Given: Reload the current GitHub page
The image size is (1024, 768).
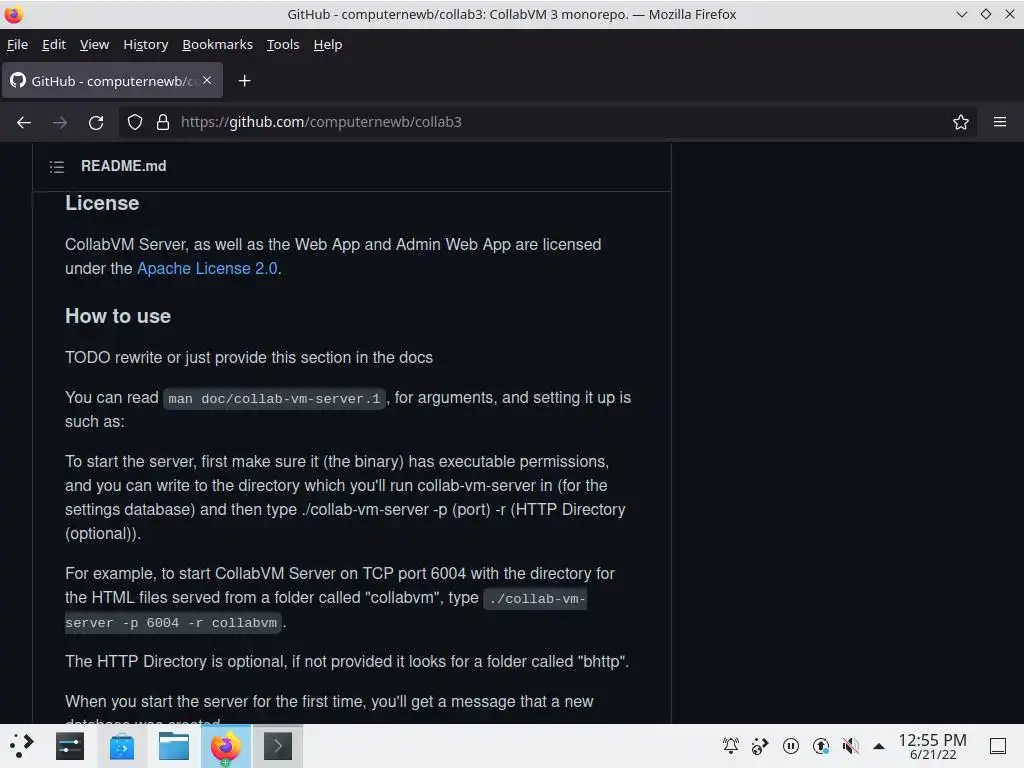Looking at the screenshot, I should point(96,122).
